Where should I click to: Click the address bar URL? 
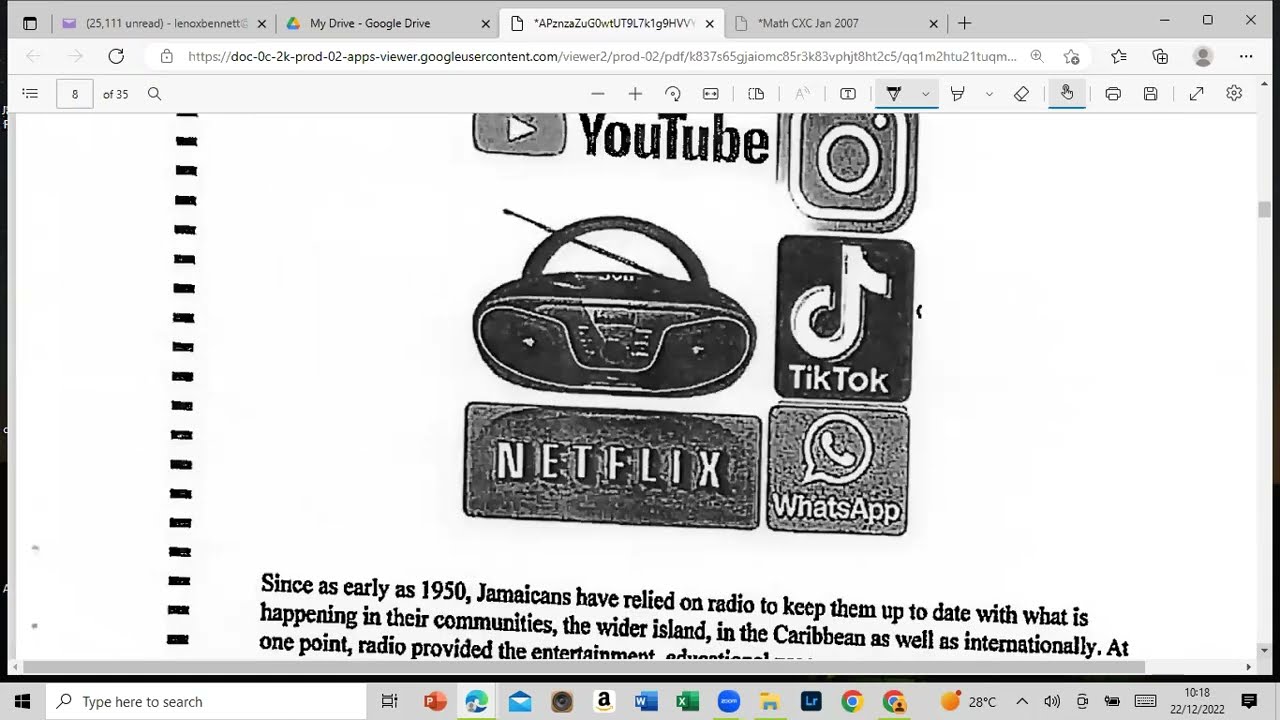[602, 57]
